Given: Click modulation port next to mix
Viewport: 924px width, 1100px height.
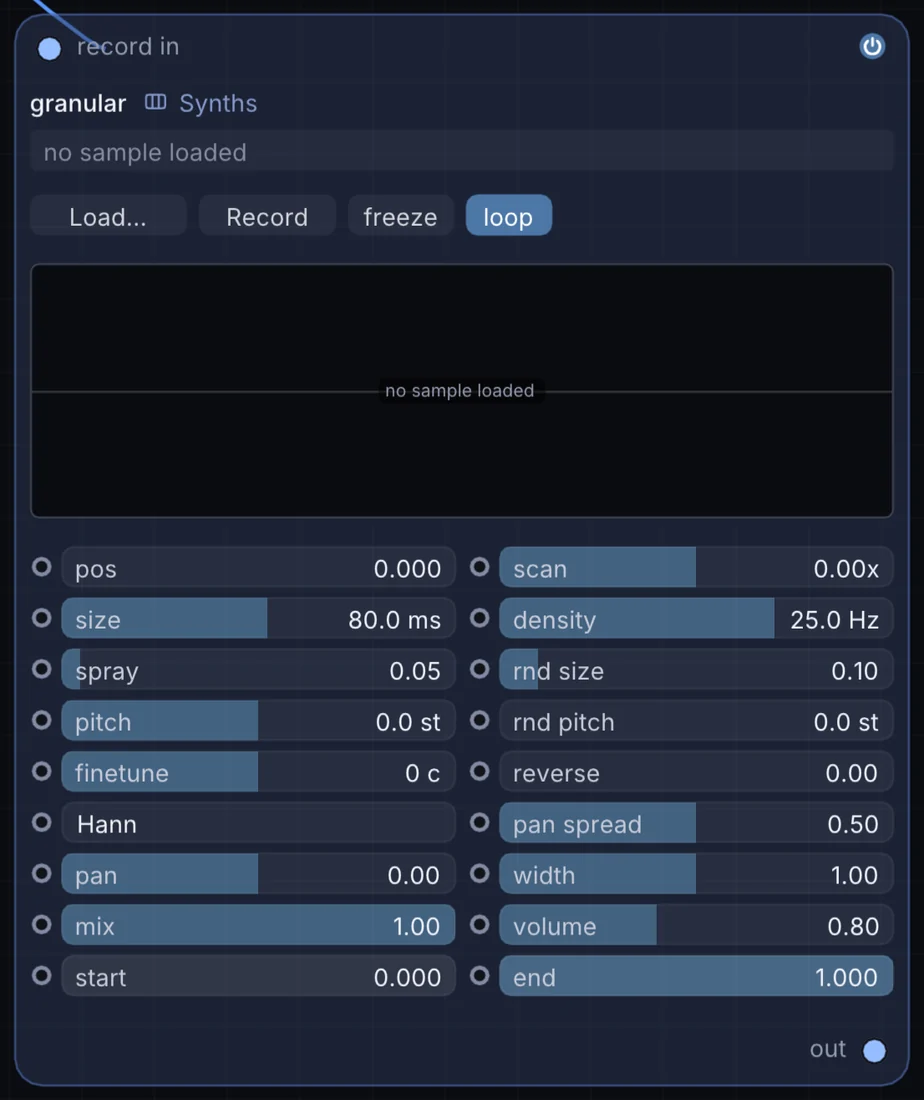Looking at the screenshot, I should [x=41, y=925].
